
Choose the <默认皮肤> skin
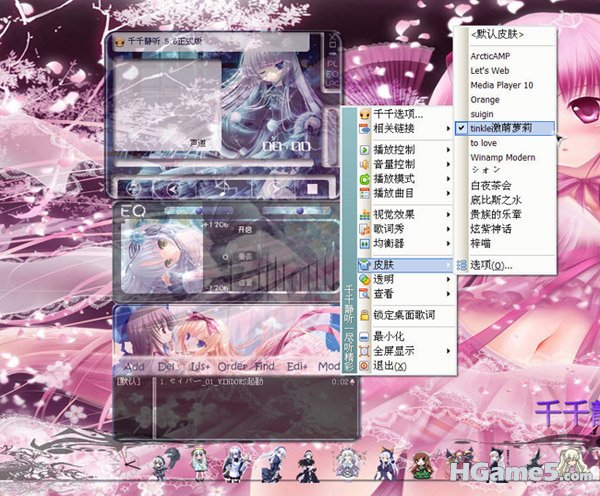(497, 34)
